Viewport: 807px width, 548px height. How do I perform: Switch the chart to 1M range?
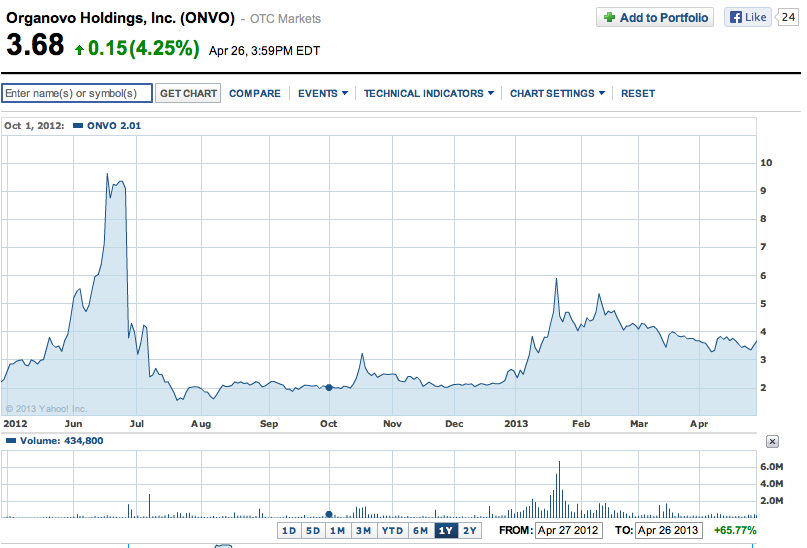pos(338,531)
